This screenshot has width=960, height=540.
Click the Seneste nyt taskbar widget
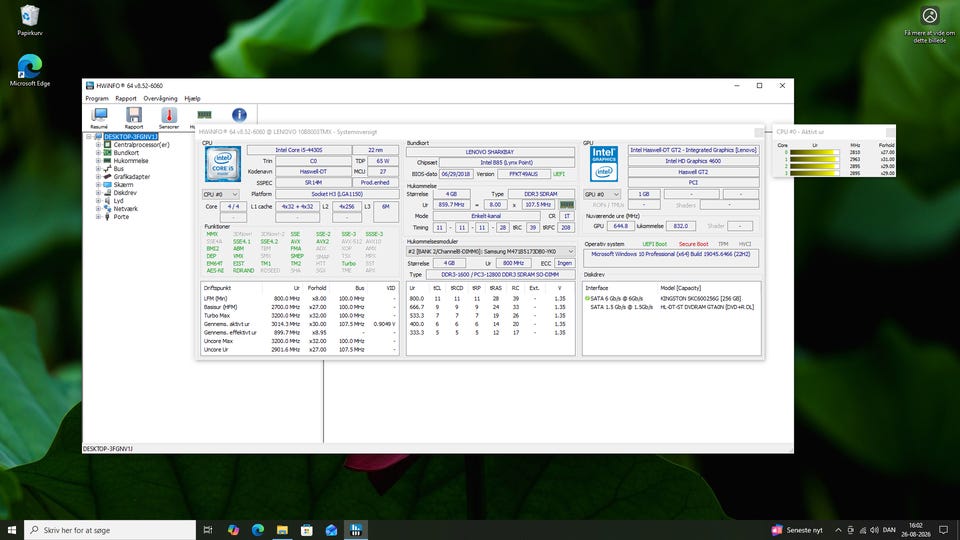pos(797,530)
